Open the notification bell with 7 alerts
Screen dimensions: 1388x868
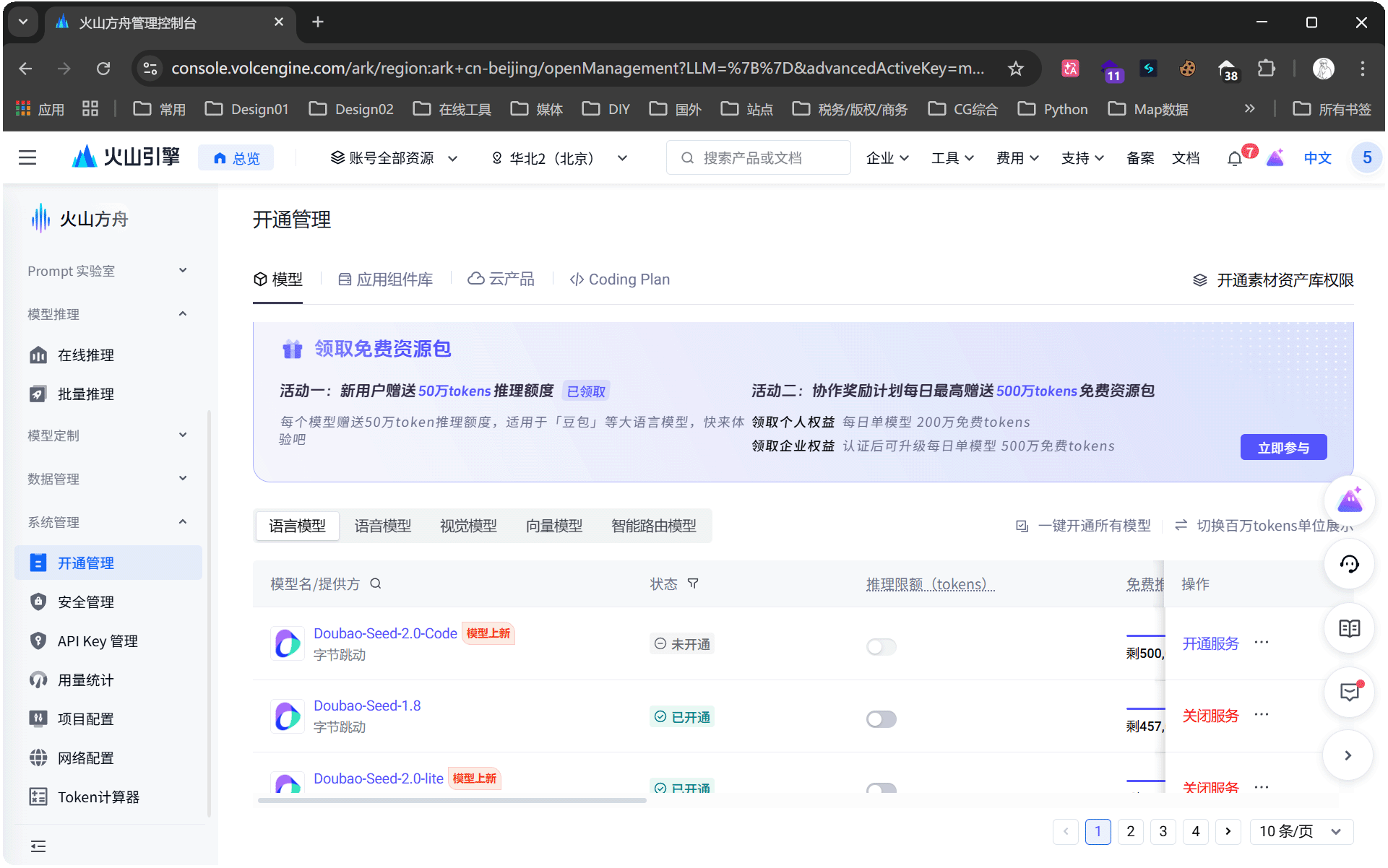point(1234,157)
